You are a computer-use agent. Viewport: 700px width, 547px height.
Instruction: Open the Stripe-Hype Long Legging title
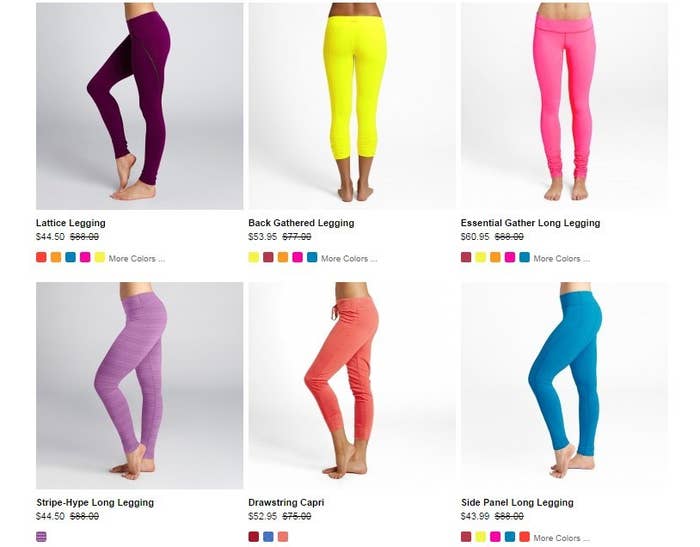tap(95, 502)
